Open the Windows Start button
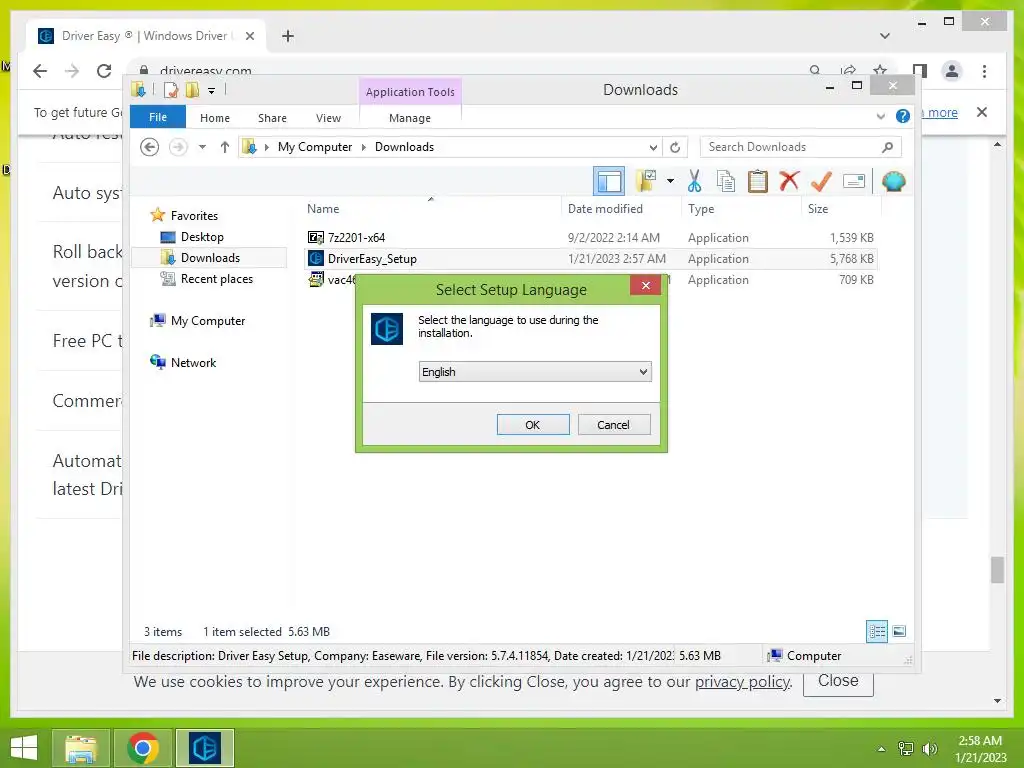 tap(25, 747)
